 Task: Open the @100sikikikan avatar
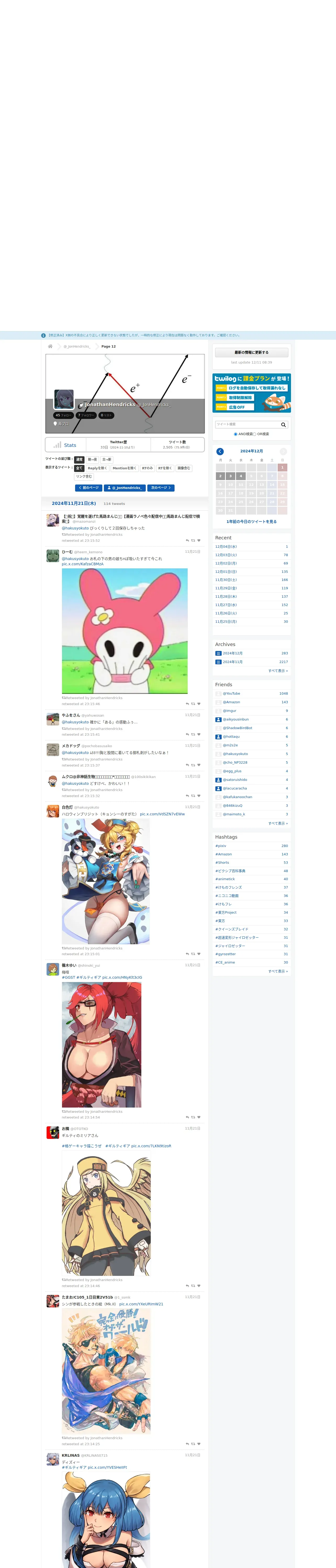pyautogui.click(x=53, y=781)
